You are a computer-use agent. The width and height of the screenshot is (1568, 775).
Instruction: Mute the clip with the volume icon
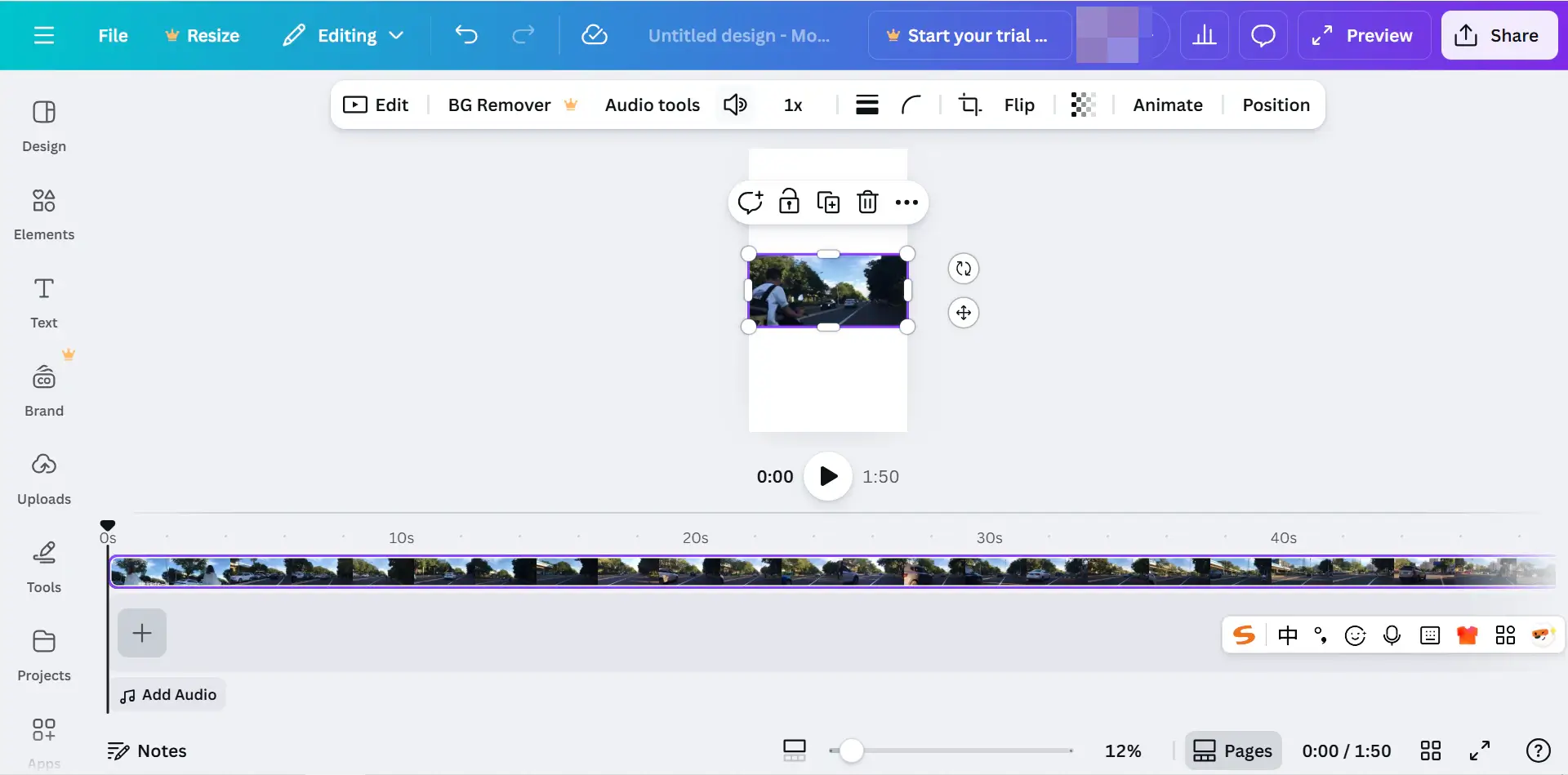[x=735, y=105]
